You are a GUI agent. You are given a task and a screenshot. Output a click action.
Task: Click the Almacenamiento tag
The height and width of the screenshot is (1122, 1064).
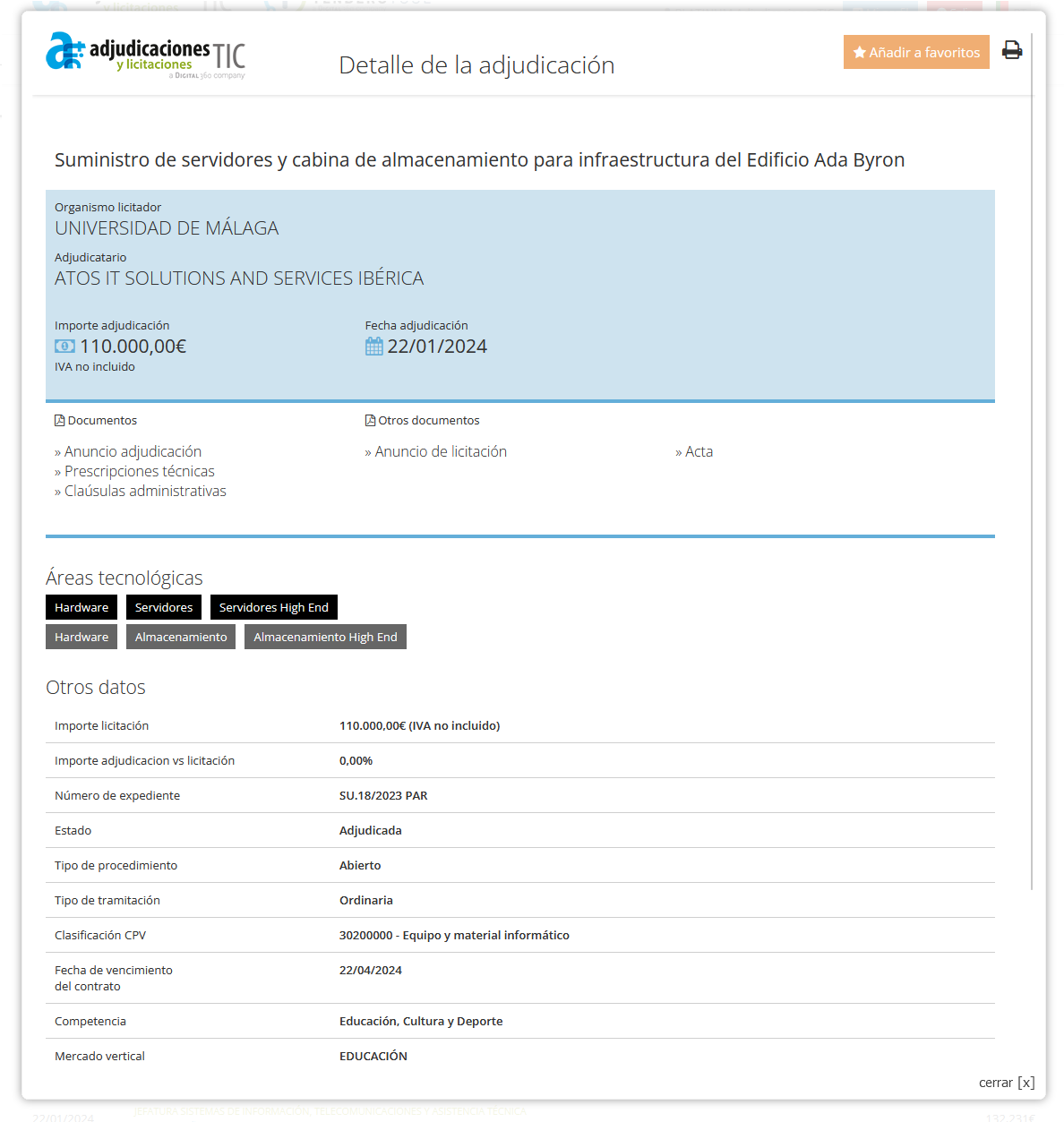point(181,637)
